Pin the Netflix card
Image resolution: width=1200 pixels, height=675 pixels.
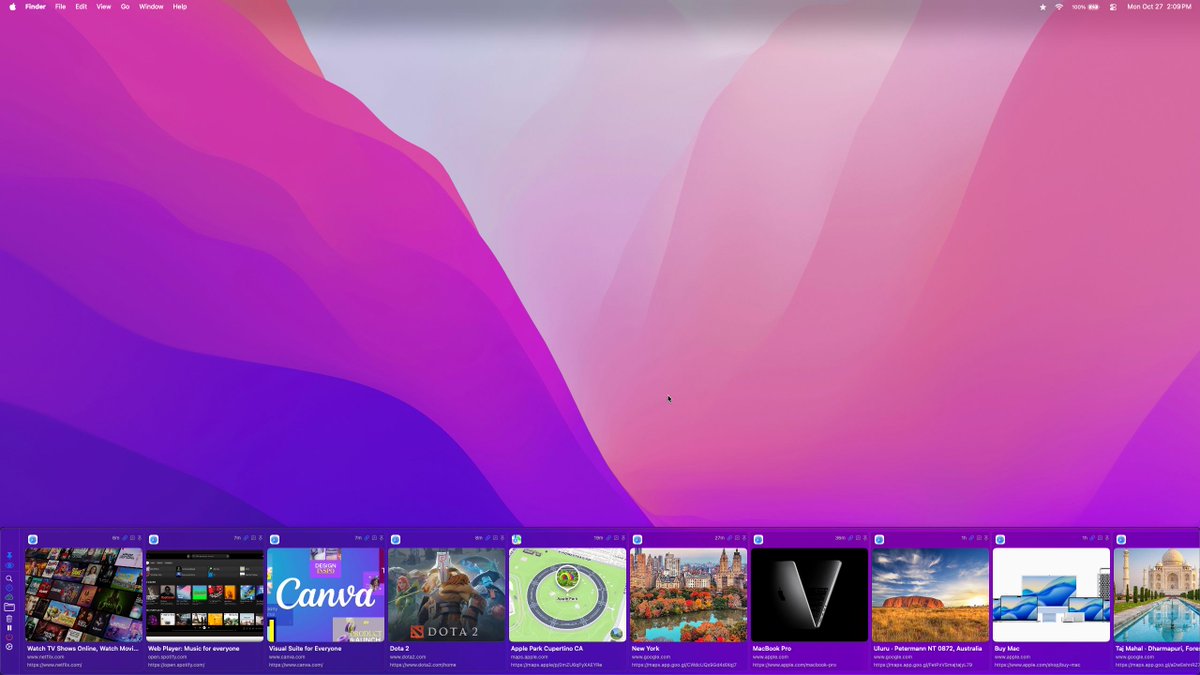pos(140,538)
